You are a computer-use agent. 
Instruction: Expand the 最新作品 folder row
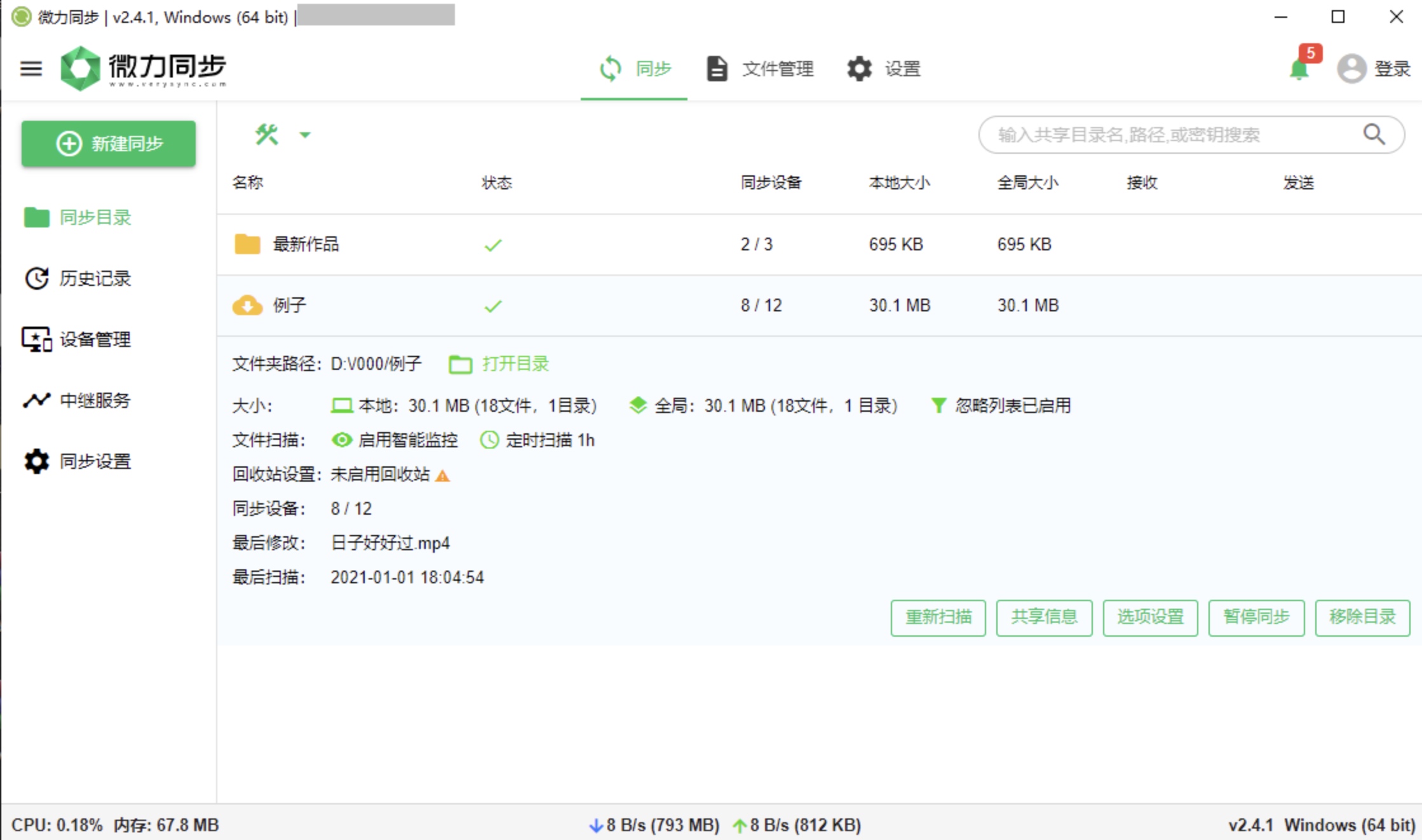(819, 245)
